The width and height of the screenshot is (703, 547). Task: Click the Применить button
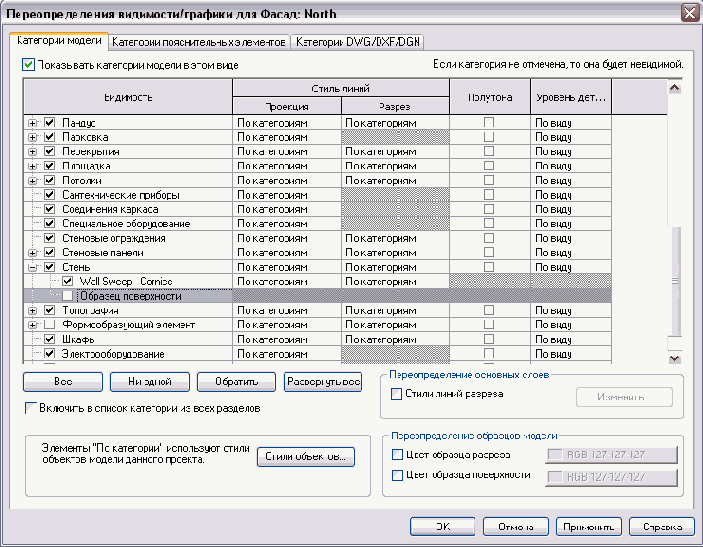[x=589, y=527]
